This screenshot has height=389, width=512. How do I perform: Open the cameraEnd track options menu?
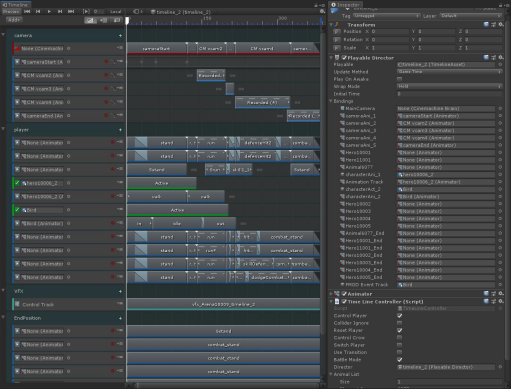[120, 115]
